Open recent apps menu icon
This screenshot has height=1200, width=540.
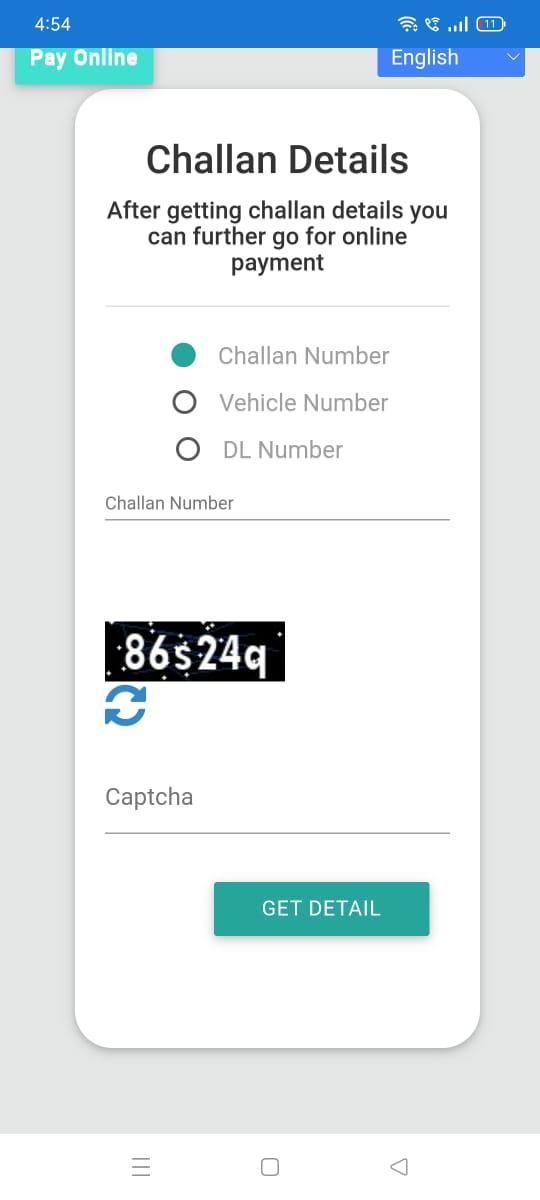(x=140, y=1166)
